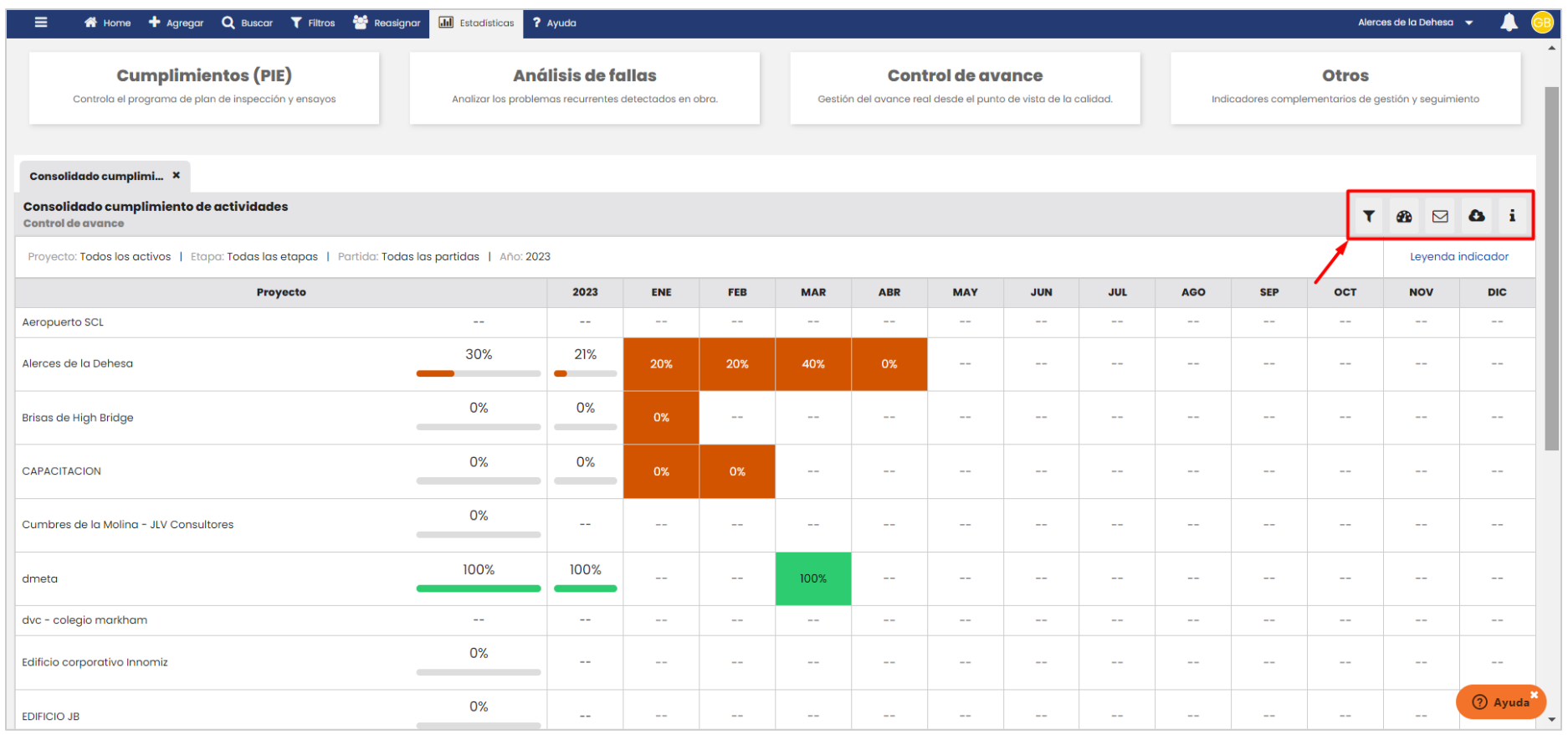This screenshot has height=735, width=1568.
Task: Click the hamburger menu icon
Action: point(40,23)
